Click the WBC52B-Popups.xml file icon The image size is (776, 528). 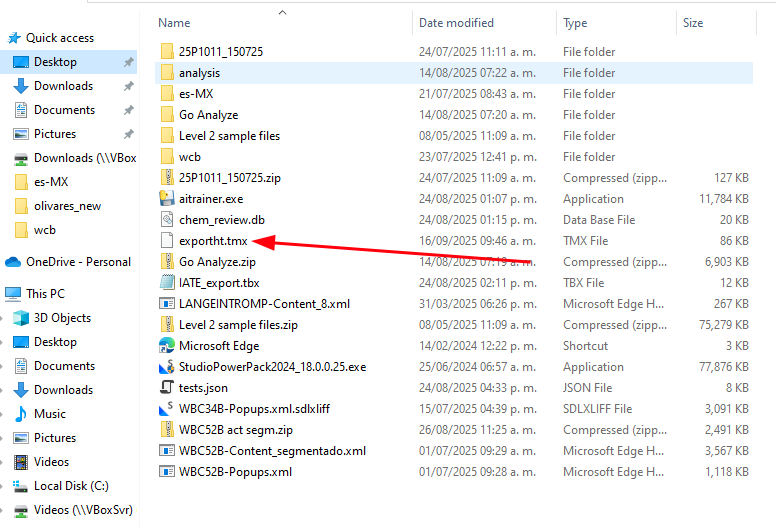167,472
